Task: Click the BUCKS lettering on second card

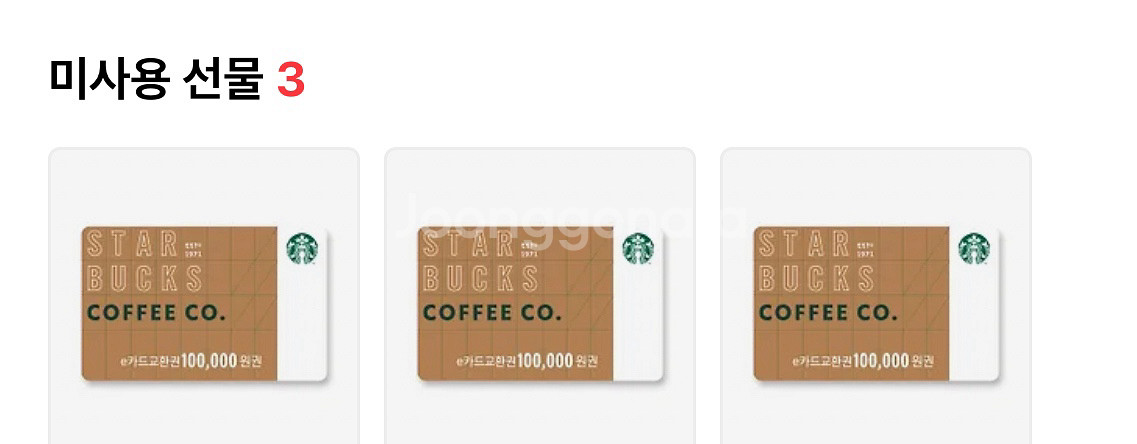Action: 481,279
